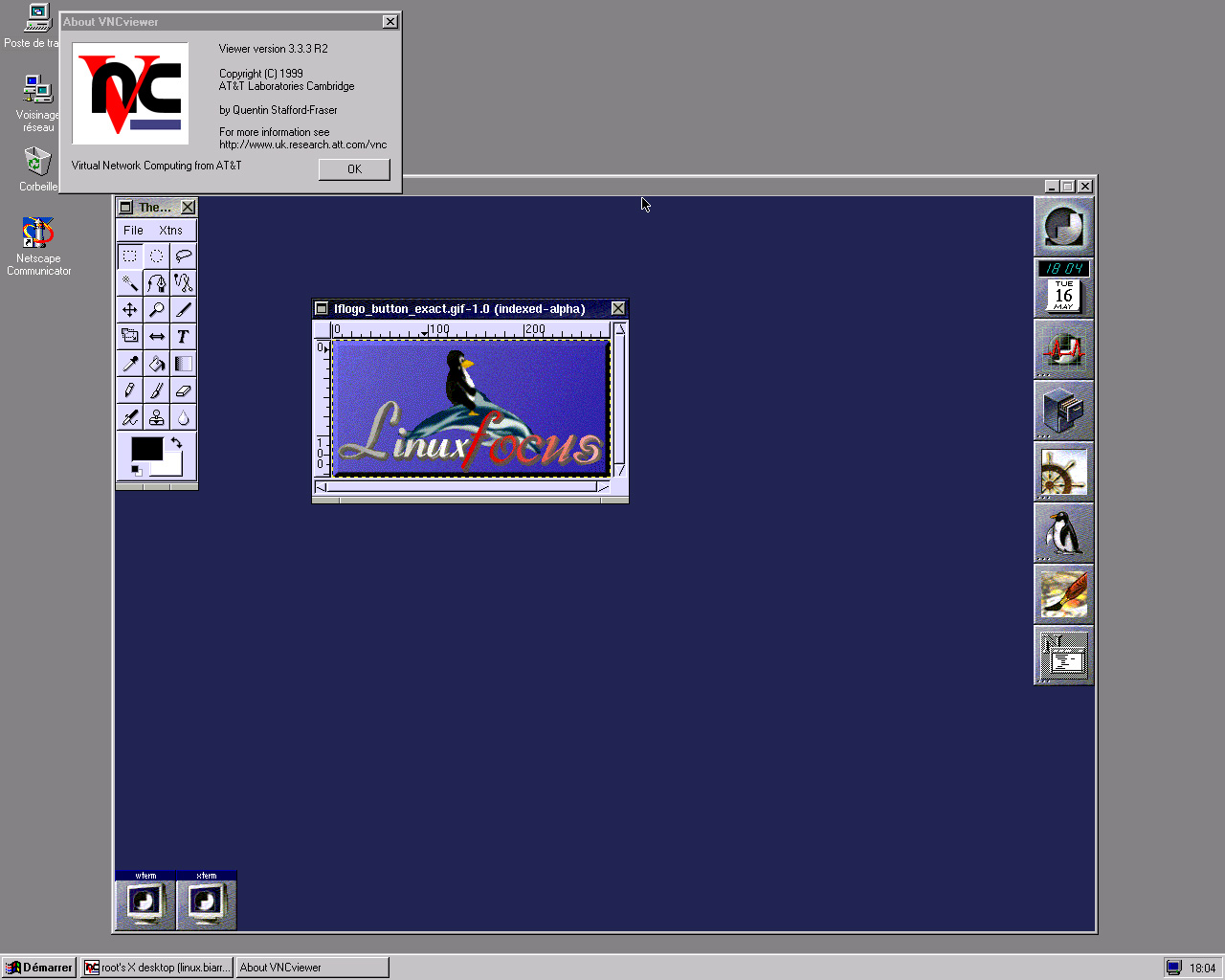Click the penguin dock icon
1225x980 pixels.
click(1063, 534)
